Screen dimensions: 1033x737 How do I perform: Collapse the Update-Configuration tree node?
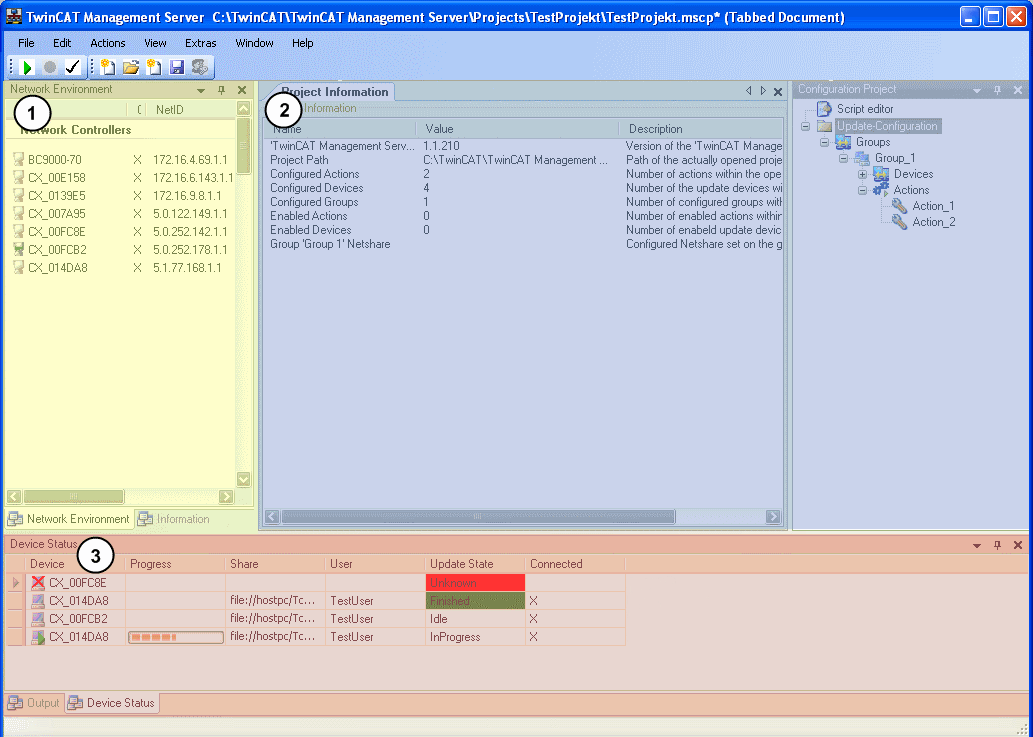(806, 126)
